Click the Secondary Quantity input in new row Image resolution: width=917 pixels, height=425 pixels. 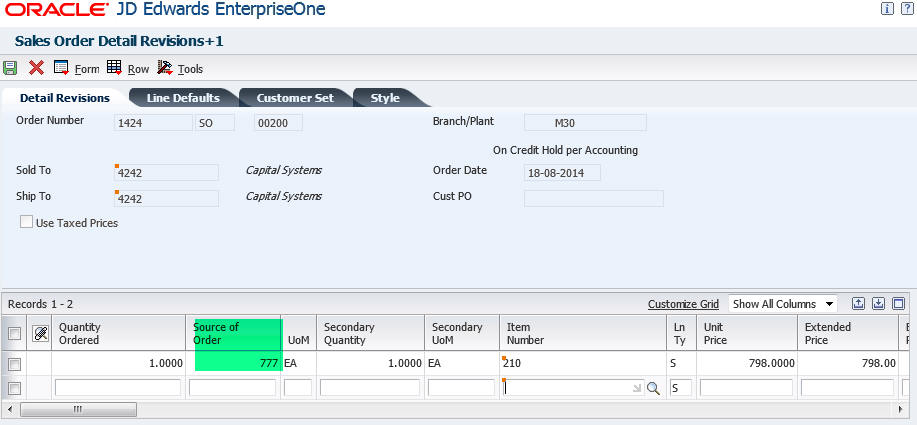pyautogui.click(x=370, y=388)
